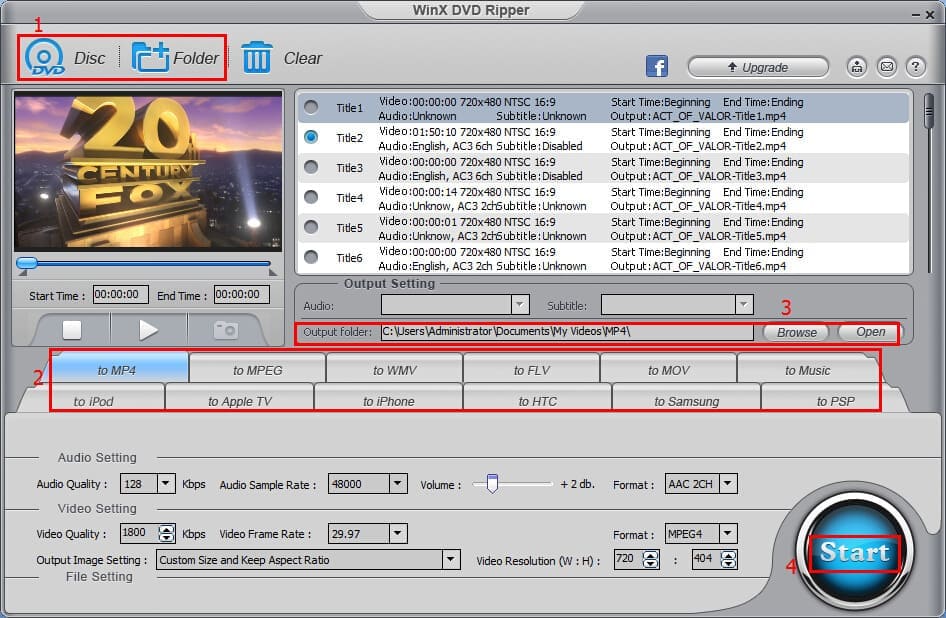Clear the title list with the trash icon
Viewport: 946px width, 618px height.
click(257, 57)
